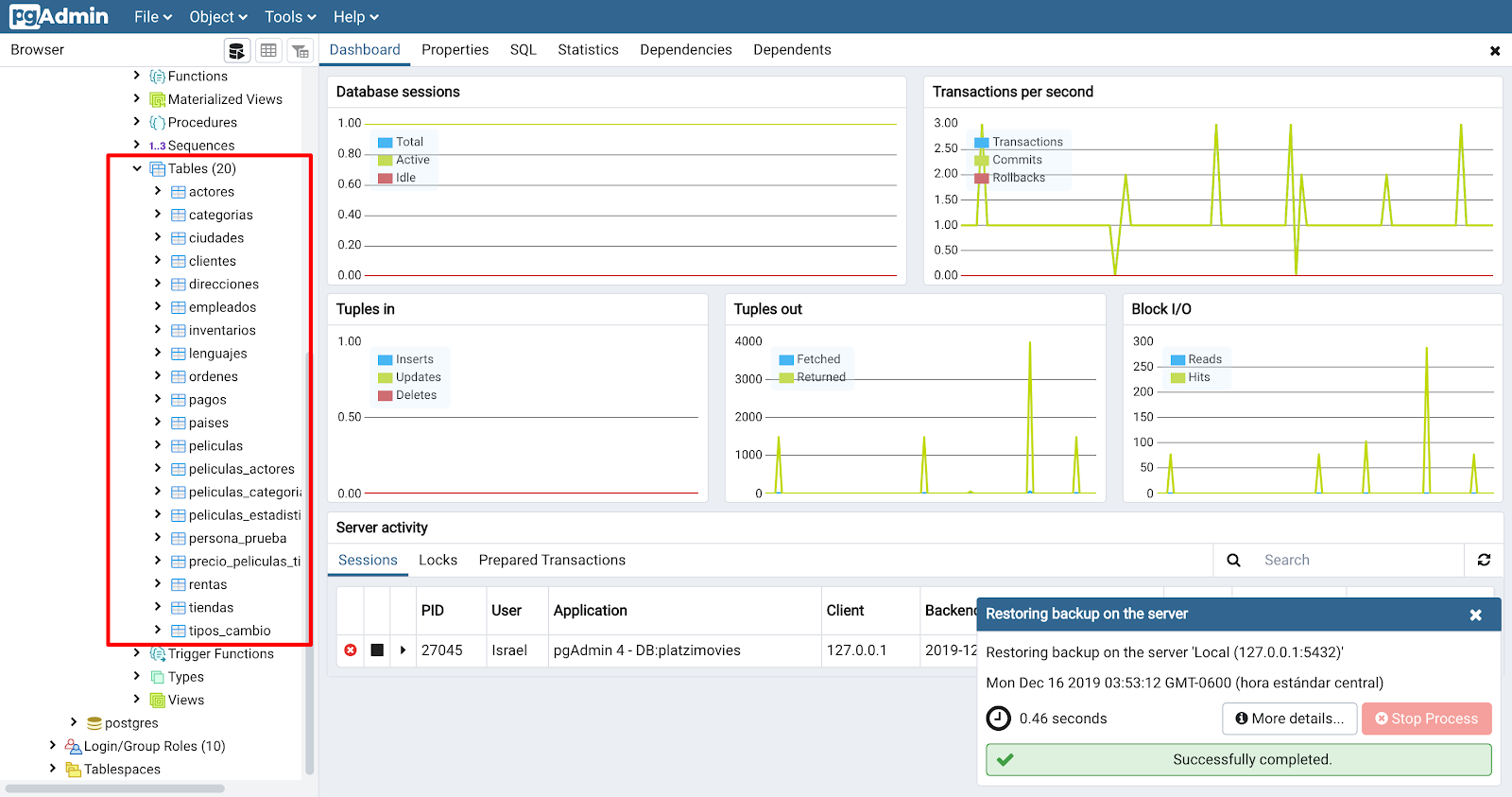This screenshot has height=797, width=1512.
Task: Close the Dashboard panel with the X
Action: click(1495, 51)
